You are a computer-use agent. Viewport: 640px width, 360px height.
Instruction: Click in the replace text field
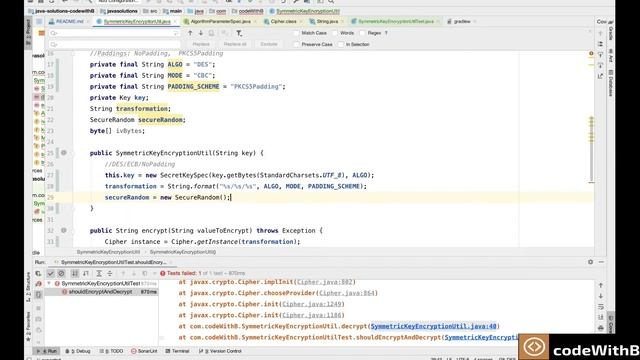[114, 44]
